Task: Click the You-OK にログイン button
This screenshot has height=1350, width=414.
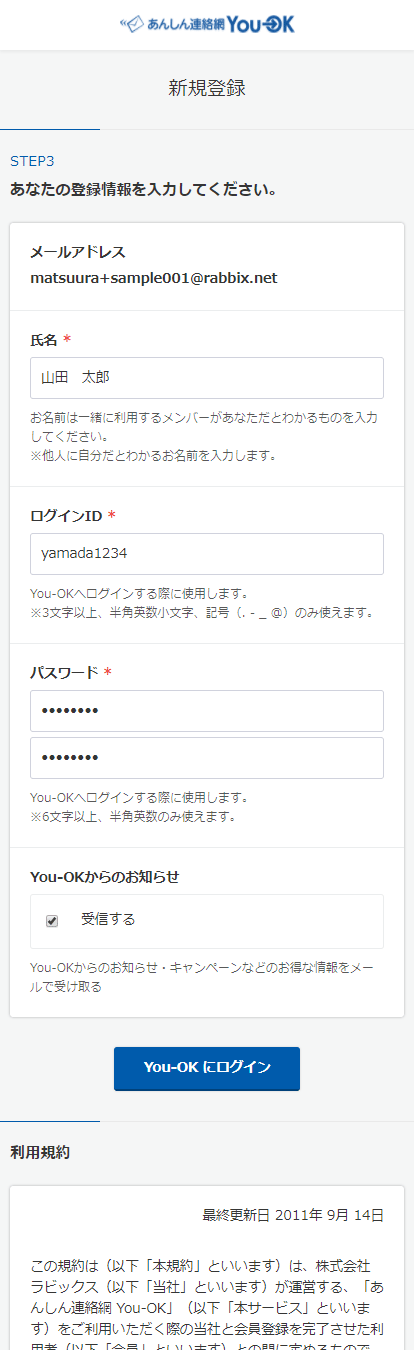Action: 207,1067
